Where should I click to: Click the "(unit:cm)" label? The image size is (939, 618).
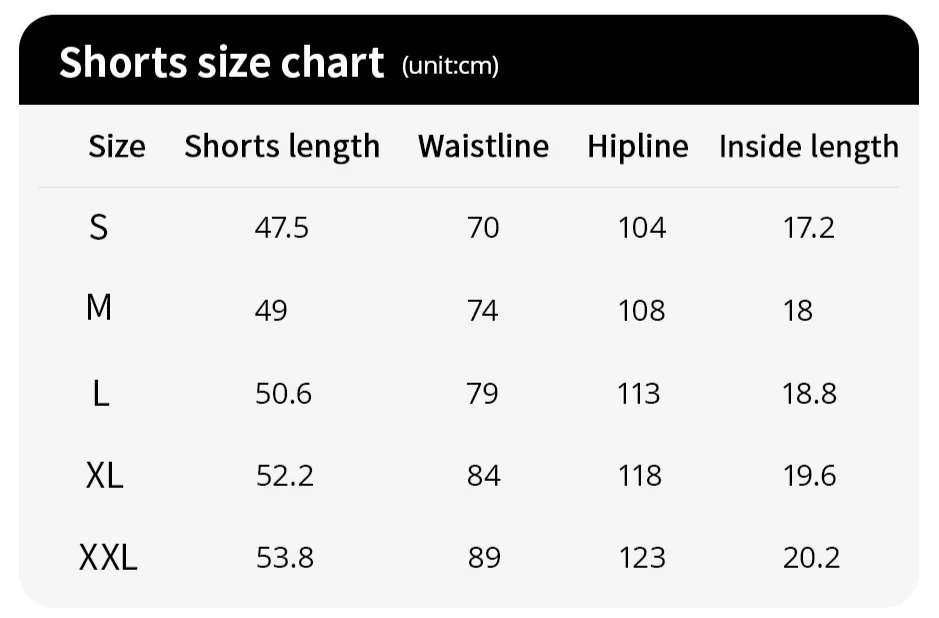point(450,66)
